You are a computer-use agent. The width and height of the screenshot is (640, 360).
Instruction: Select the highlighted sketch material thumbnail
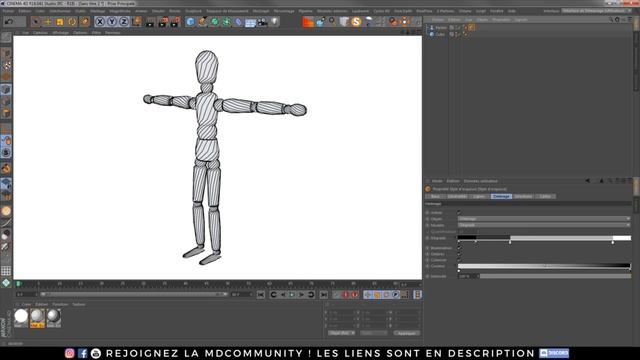click(37, 318)
